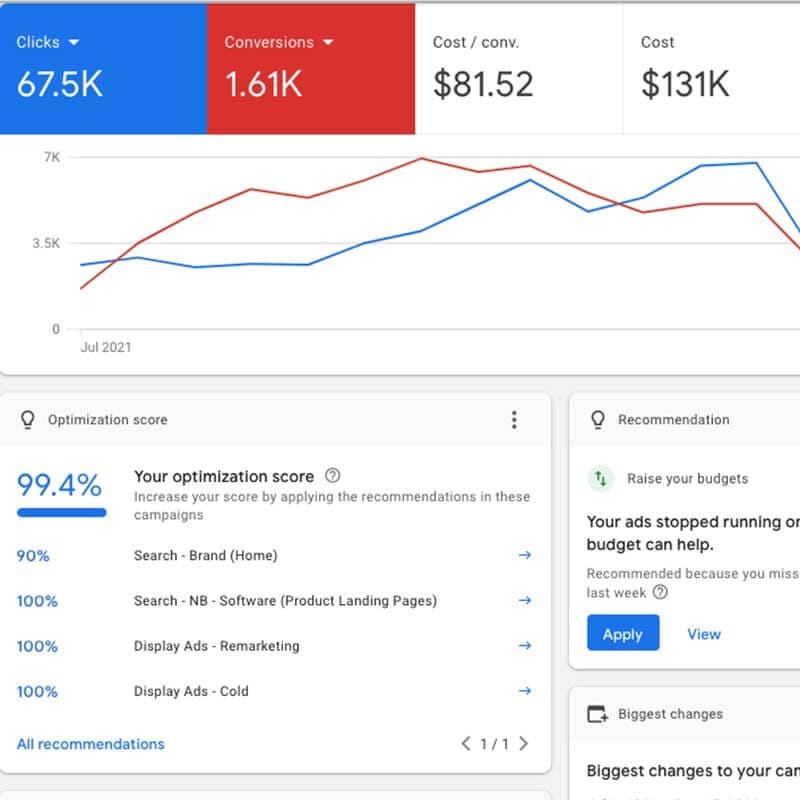Click the Raise your budgets arrows icon

[600, 478]
